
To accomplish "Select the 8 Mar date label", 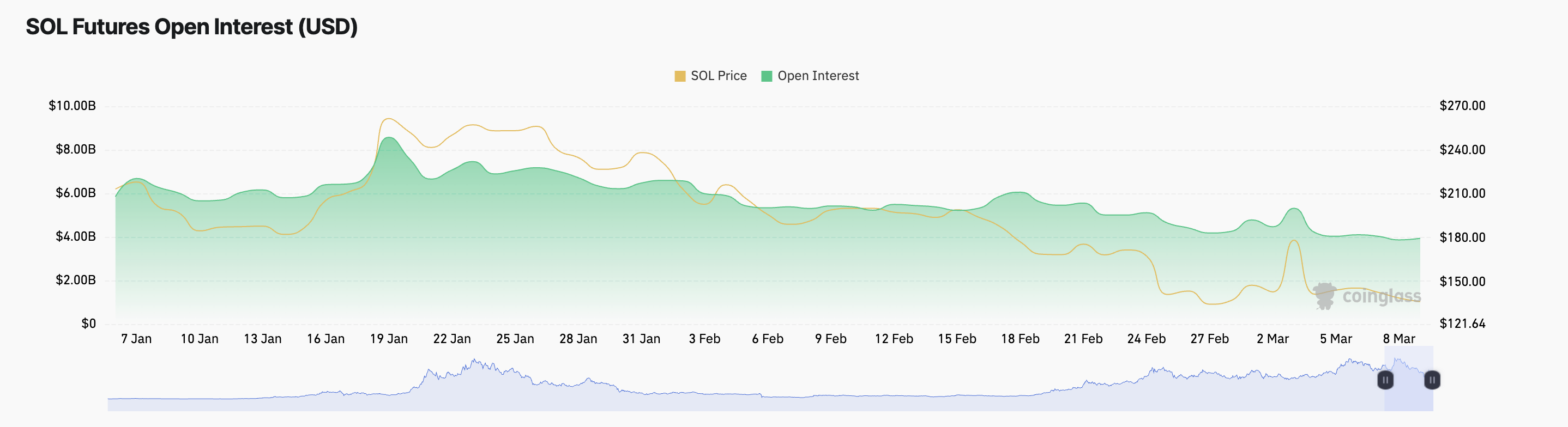I will [x=1399, y=339].
